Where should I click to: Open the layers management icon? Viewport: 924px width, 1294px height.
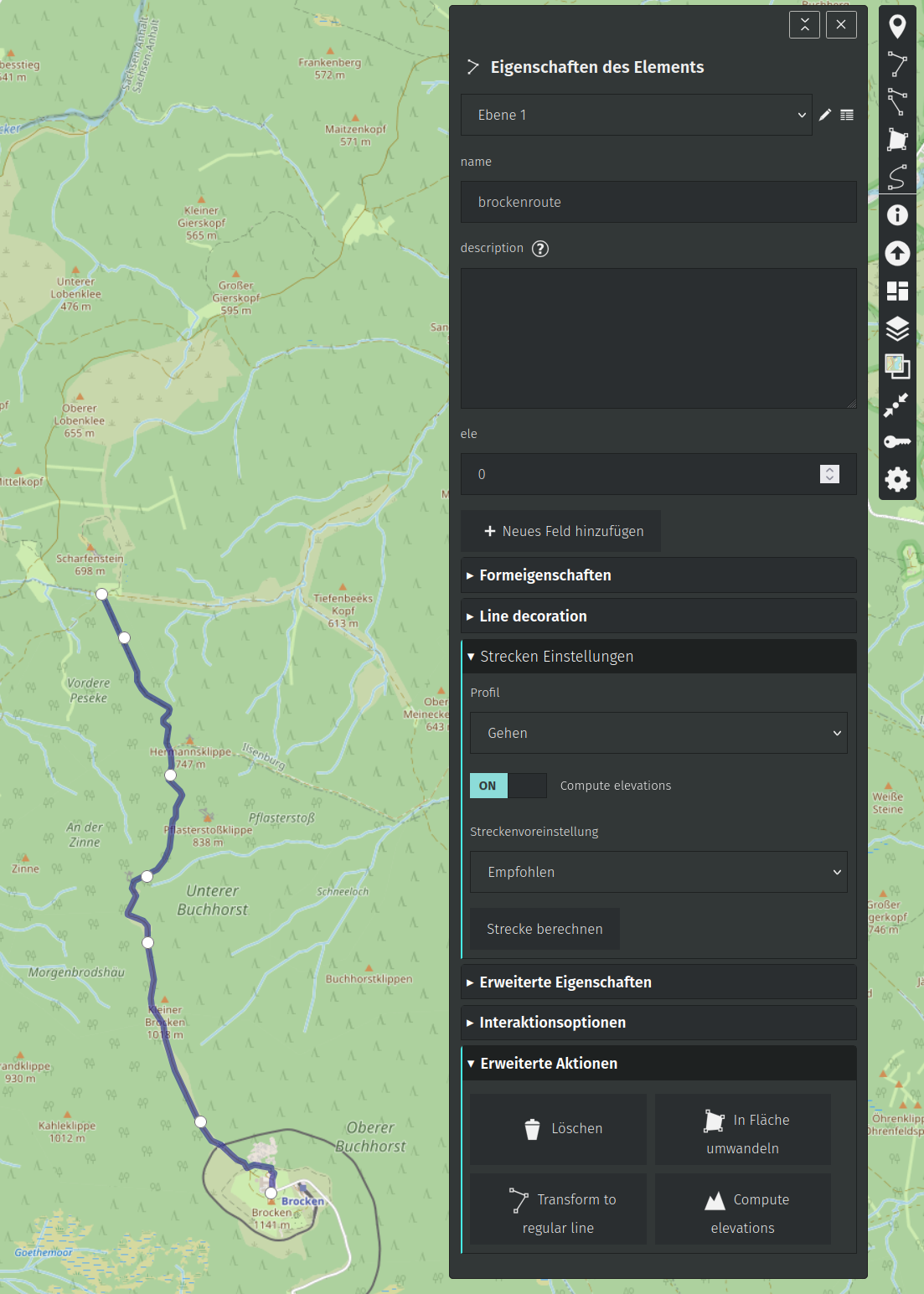tap(897, 328)
